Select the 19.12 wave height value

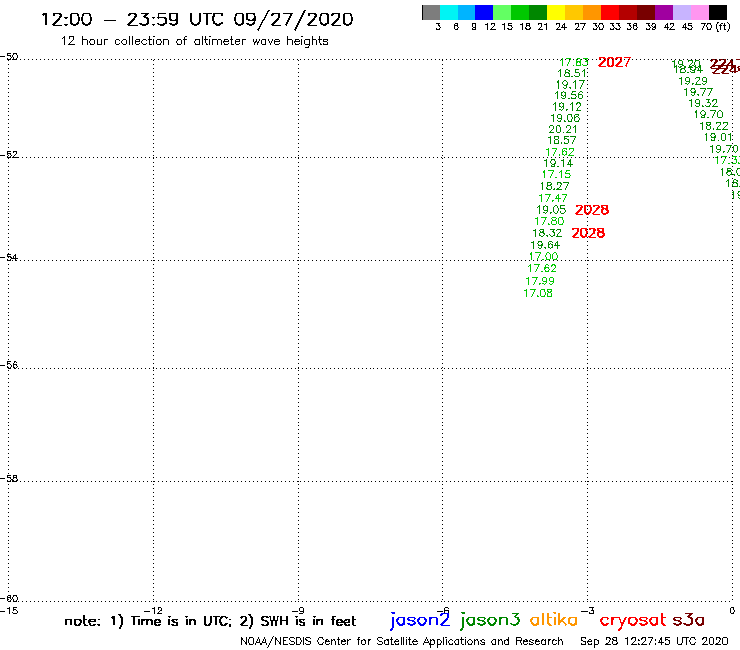point(567,107)
